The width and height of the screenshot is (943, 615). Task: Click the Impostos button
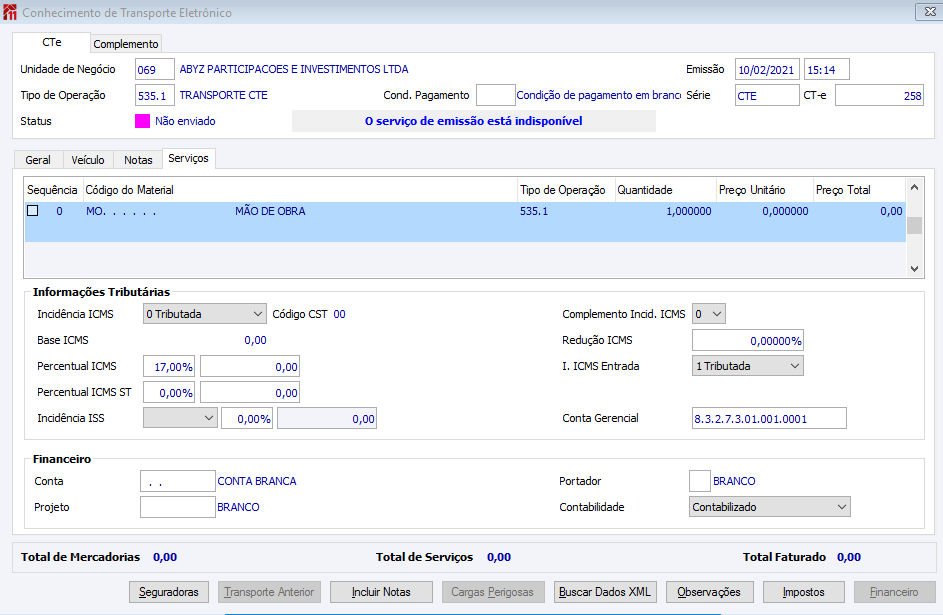click(804, 592)
